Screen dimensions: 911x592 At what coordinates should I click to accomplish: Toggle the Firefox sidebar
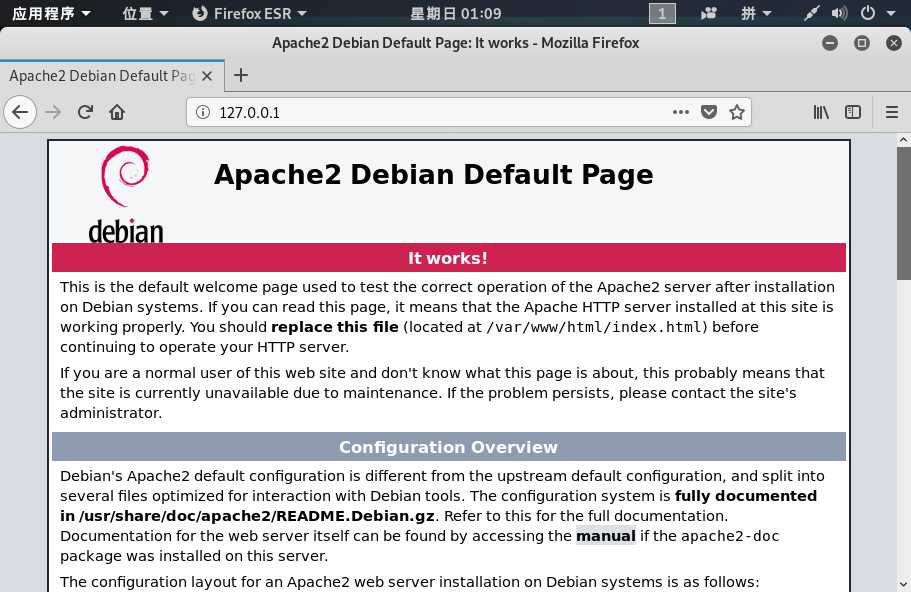pyautogui.click(x=852, y=112)
